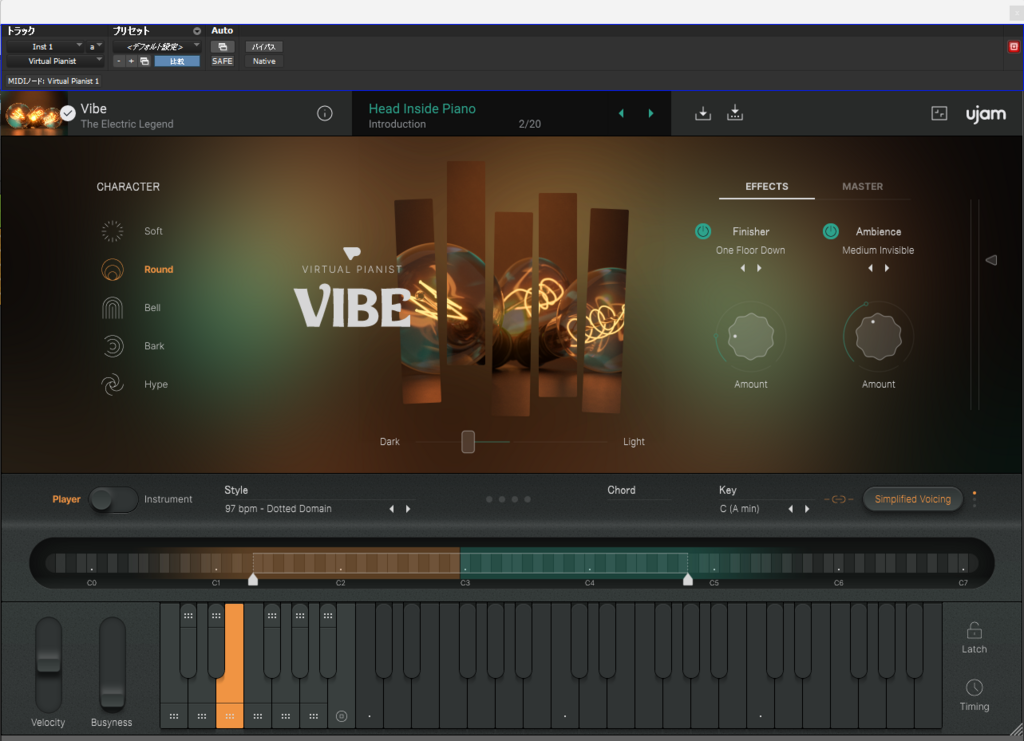The image size is (1024, 741).
Task: Click the red target icon in plugin header
Action: click(x=1014, y=46)
